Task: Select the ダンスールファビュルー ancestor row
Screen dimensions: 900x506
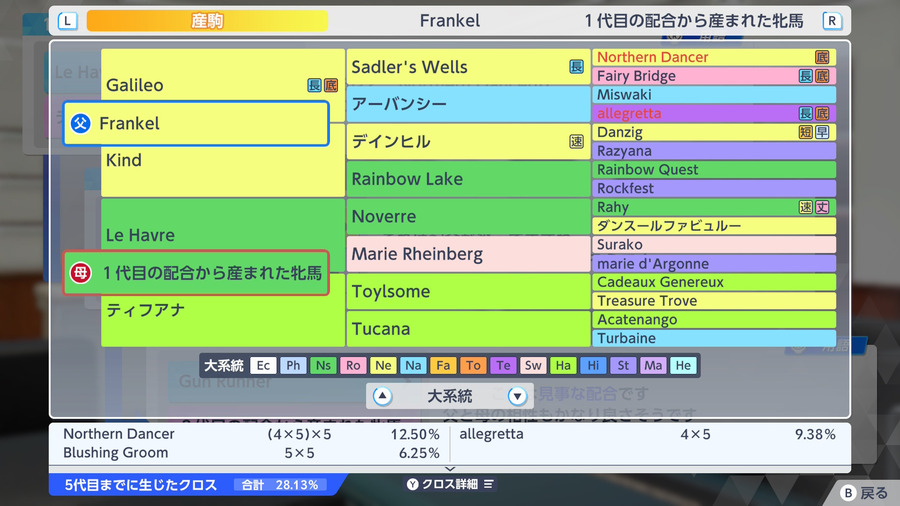Action: (714, 226)
